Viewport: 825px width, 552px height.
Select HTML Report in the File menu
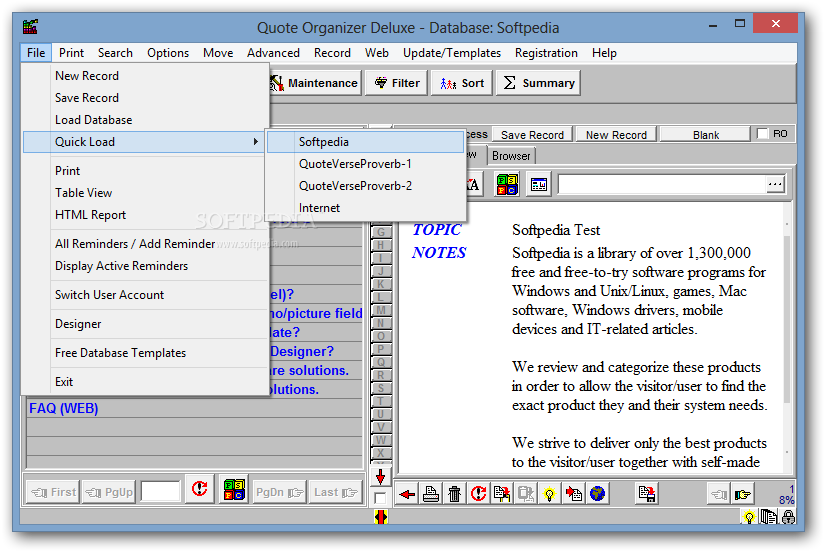coord(145,215)
